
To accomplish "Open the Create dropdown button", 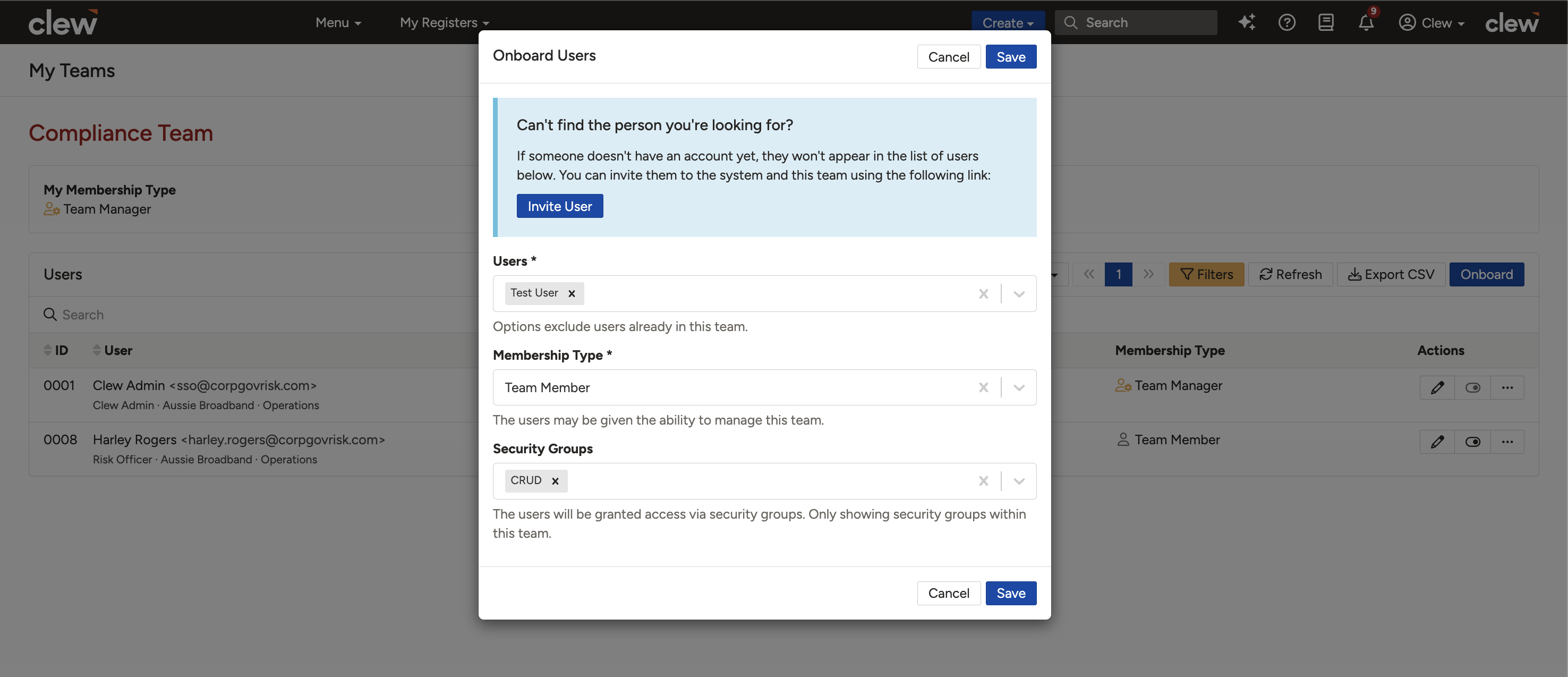I will [1008, 22].
